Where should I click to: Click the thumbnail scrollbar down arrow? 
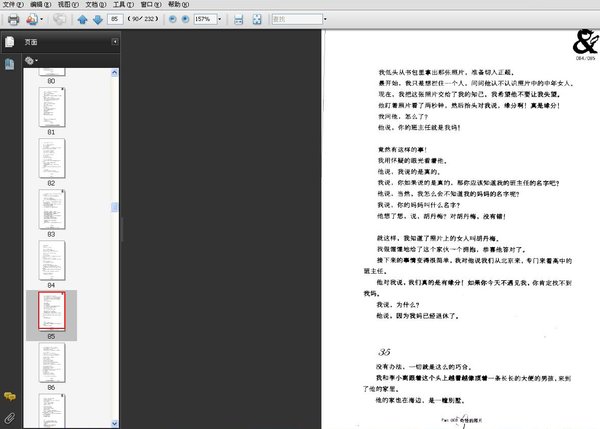tap(114, 423)
